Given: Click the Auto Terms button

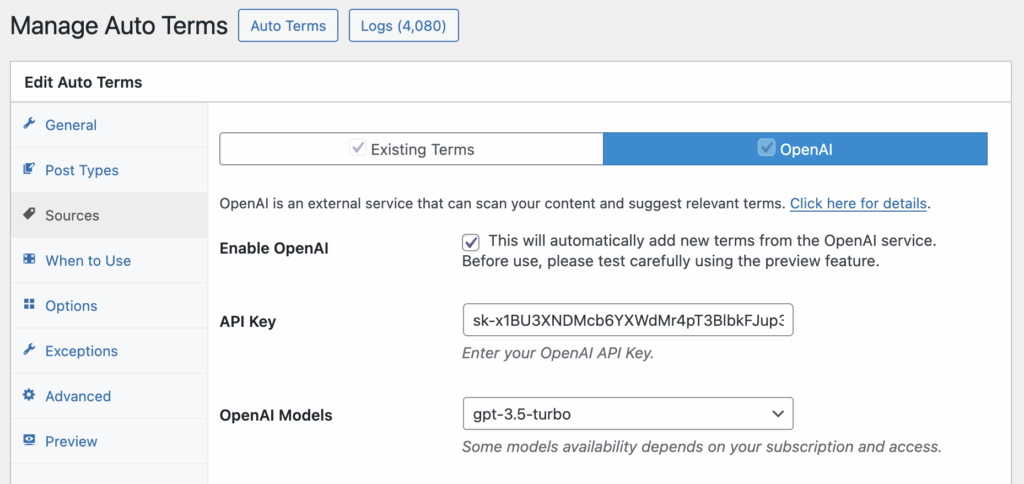Looking at the screenshot, I should point(288,25).
